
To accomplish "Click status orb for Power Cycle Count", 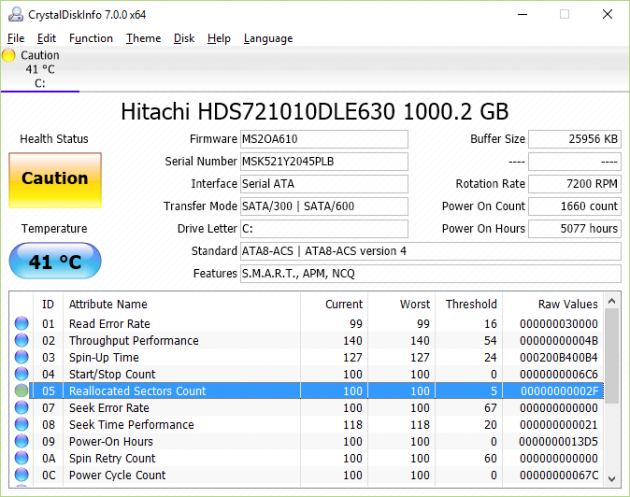I will tap(22, 475).
